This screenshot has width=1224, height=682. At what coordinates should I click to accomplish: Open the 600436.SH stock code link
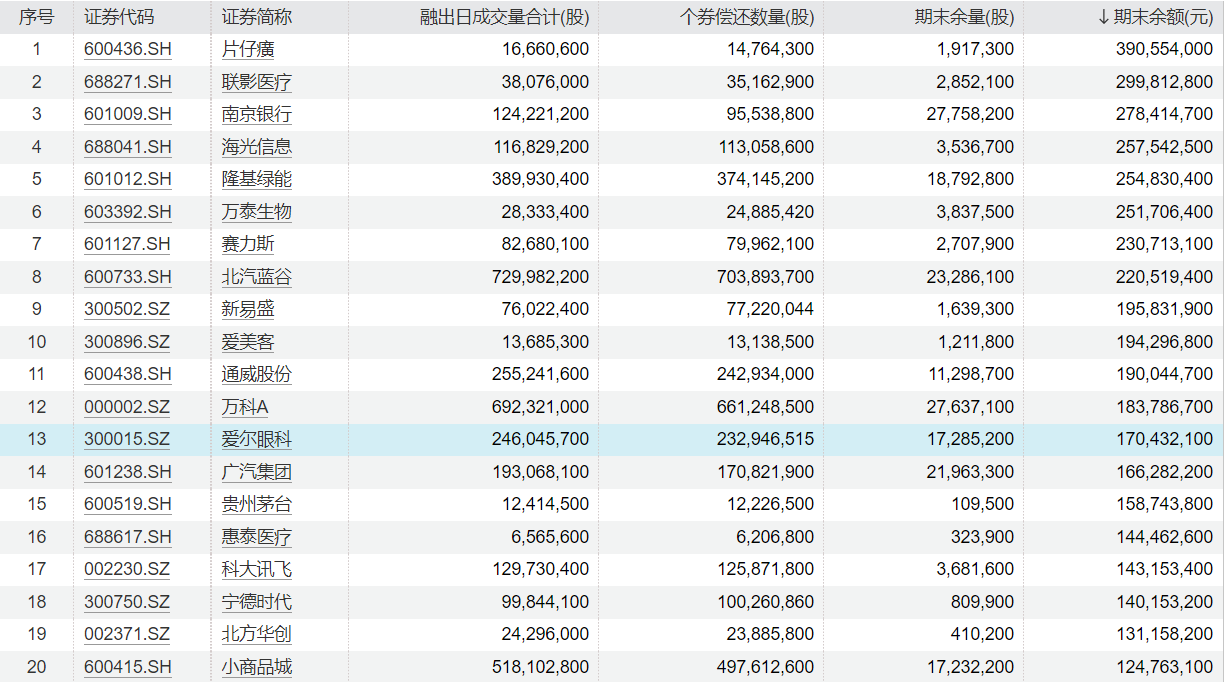tap(128, 49)
